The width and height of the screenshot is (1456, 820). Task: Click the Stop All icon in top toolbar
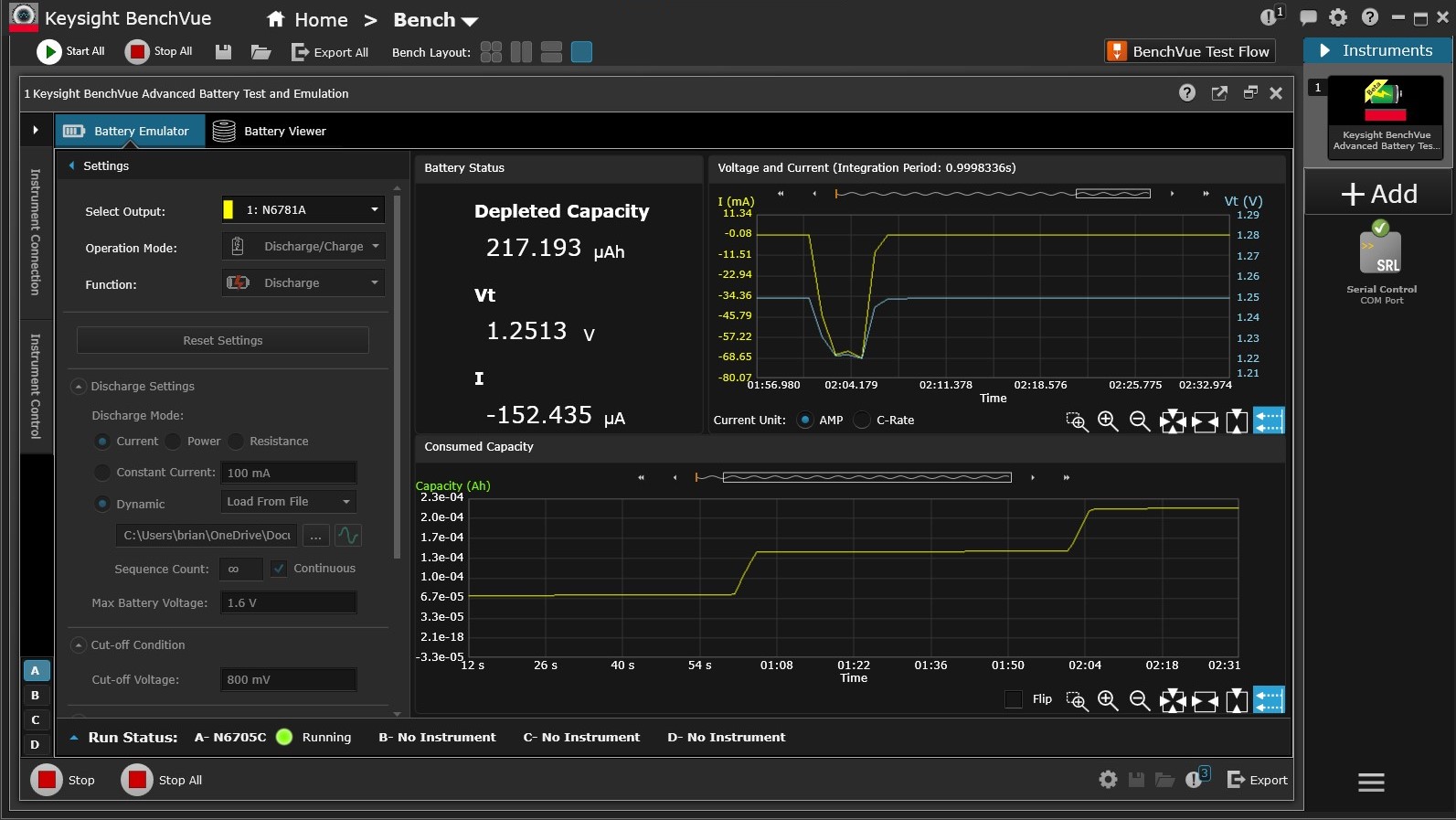[x=137, y=52]
